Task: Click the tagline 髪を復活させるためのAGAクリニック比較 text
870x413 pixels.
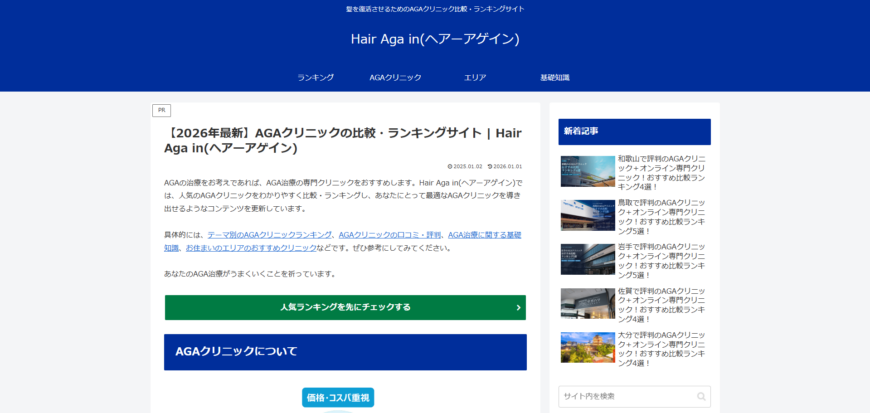Action: pyautogui.click(x=435, y=9)
